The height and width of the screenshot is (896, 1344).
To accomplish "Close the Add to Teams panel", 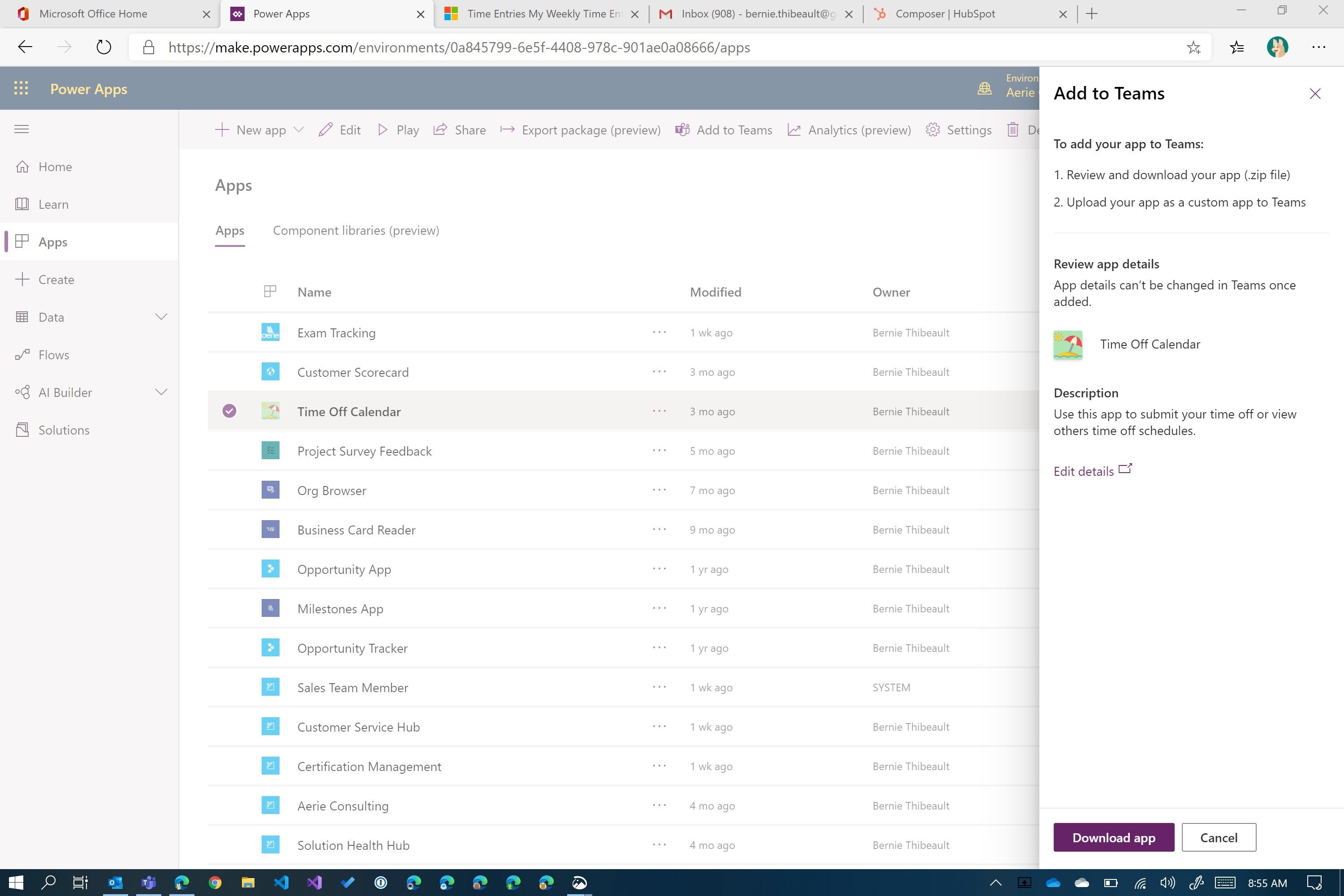I will click(x=1315, y=94).
